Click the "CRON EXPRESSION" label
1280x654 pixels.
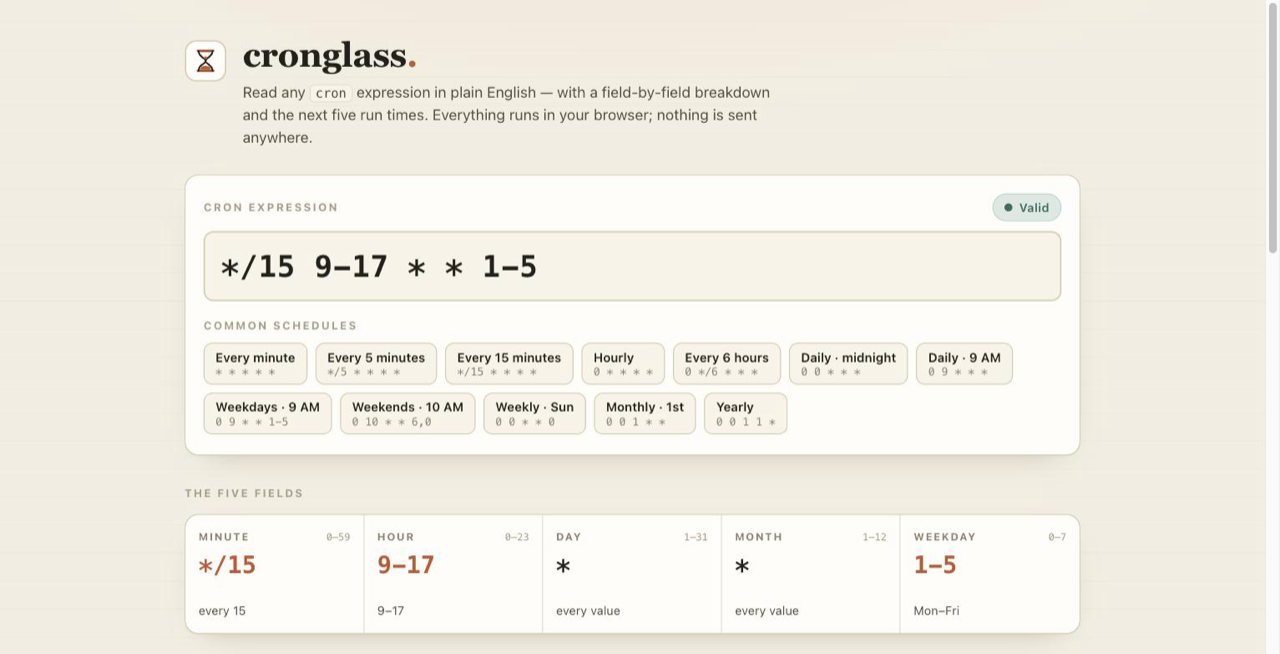tap(271, 208)
